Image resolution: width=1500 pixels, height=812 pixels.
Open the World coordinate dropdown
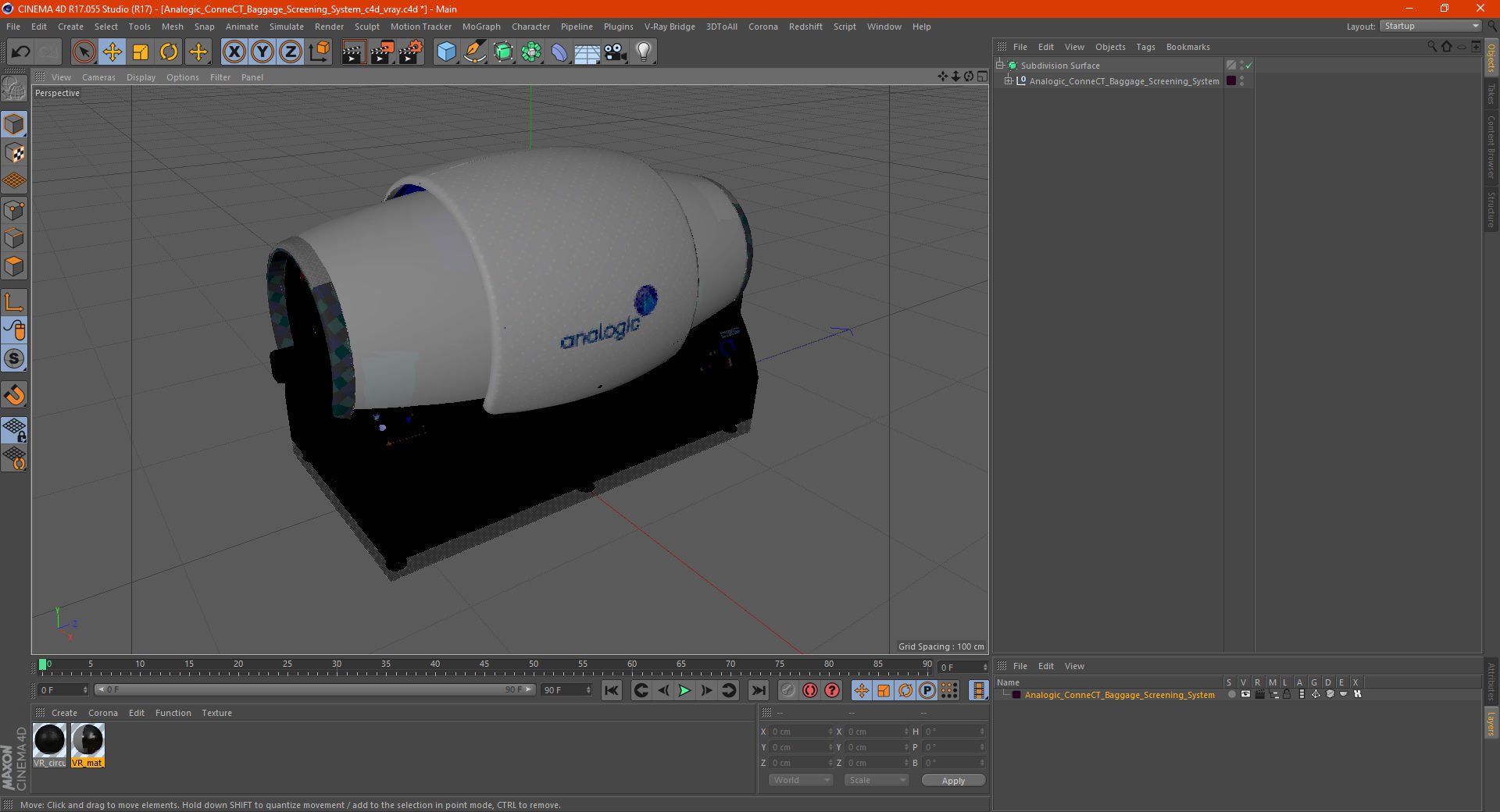pos(800,780)
